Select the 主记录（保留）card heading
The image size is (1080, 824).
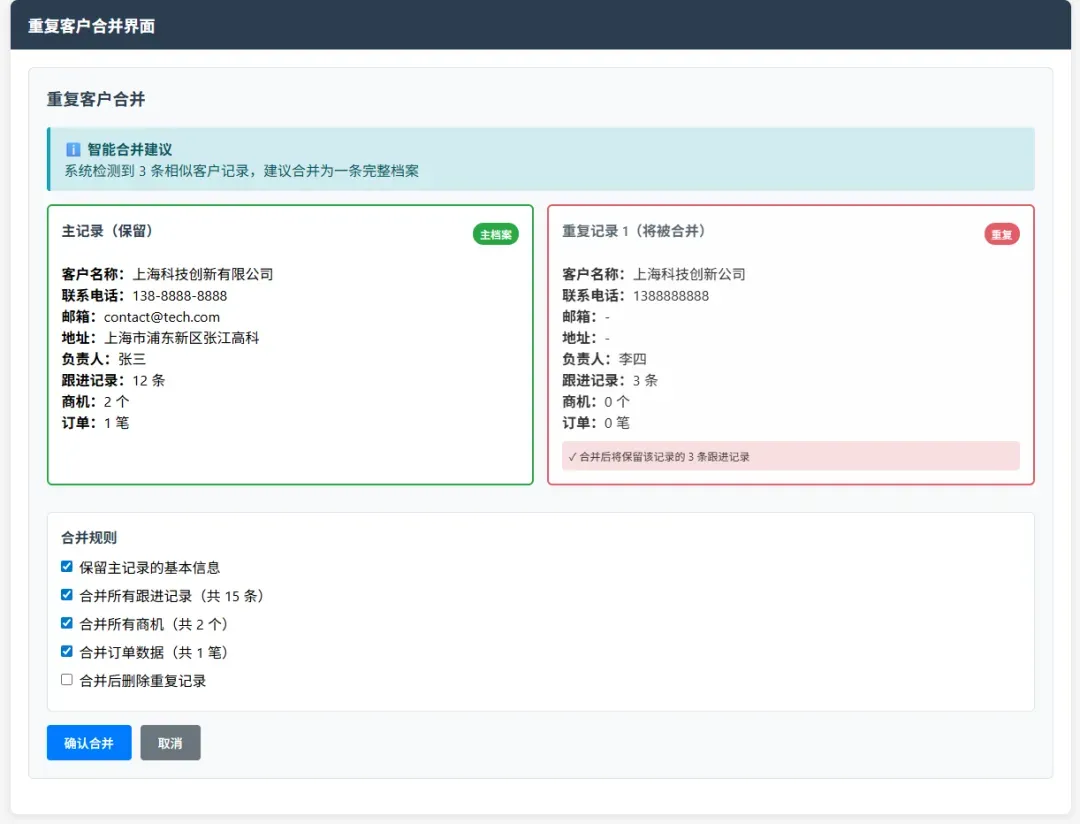click(107, 231)
